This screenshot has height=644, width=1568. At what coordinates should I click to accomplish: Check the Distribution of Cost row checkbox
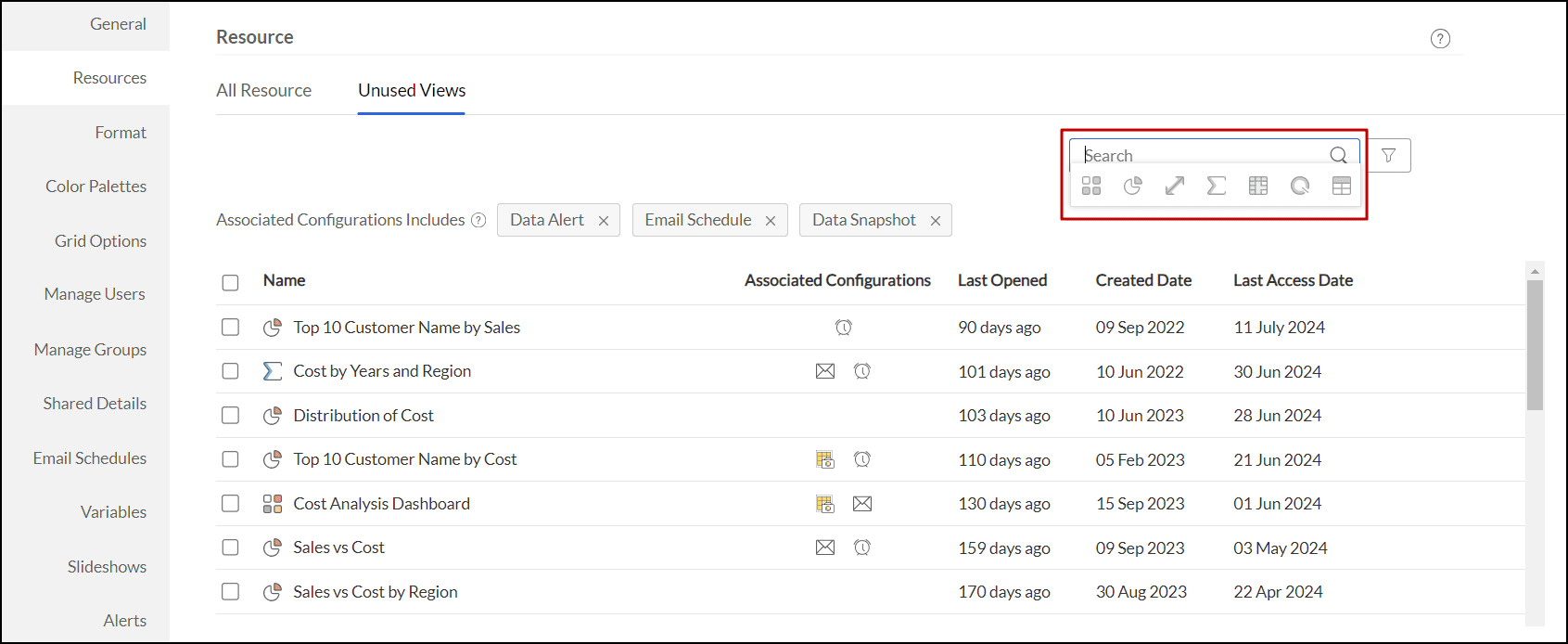(231, 416)
